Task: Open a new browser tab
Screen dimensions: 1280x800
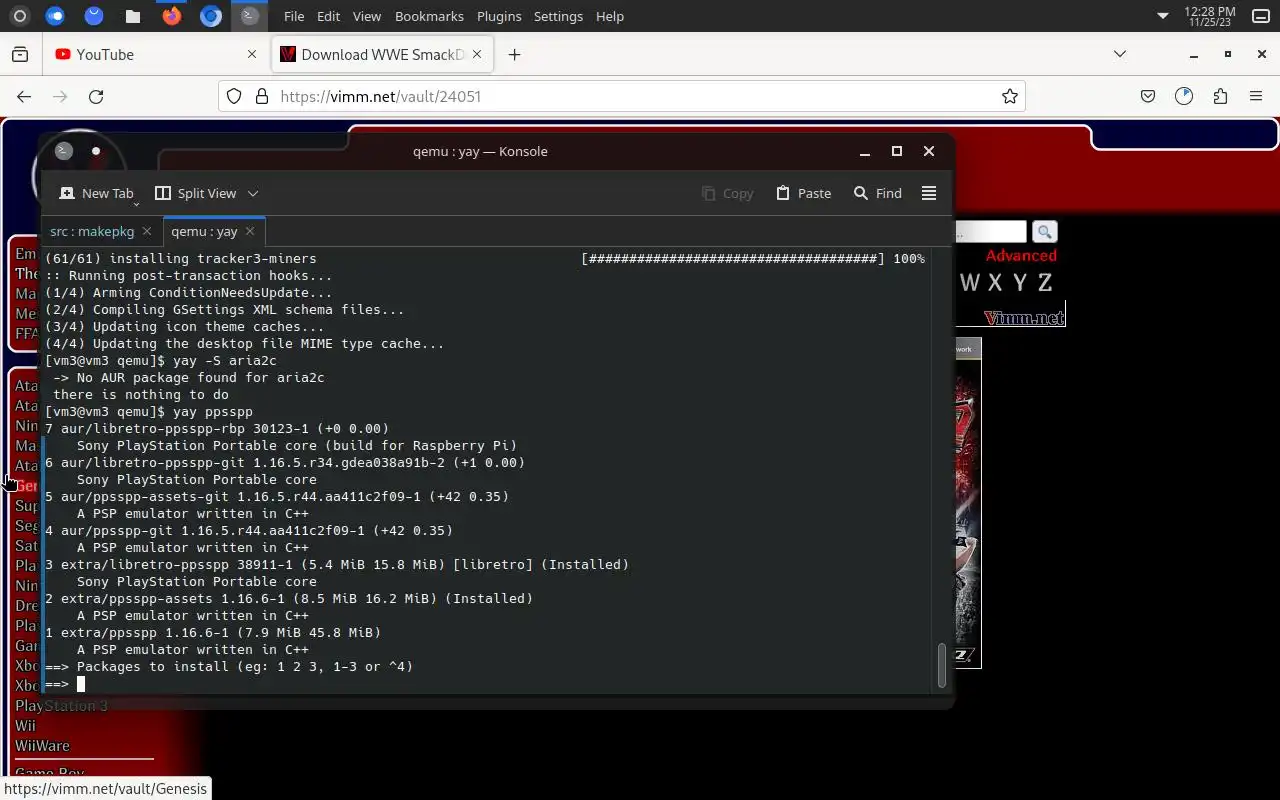Action: pos(514,54)
